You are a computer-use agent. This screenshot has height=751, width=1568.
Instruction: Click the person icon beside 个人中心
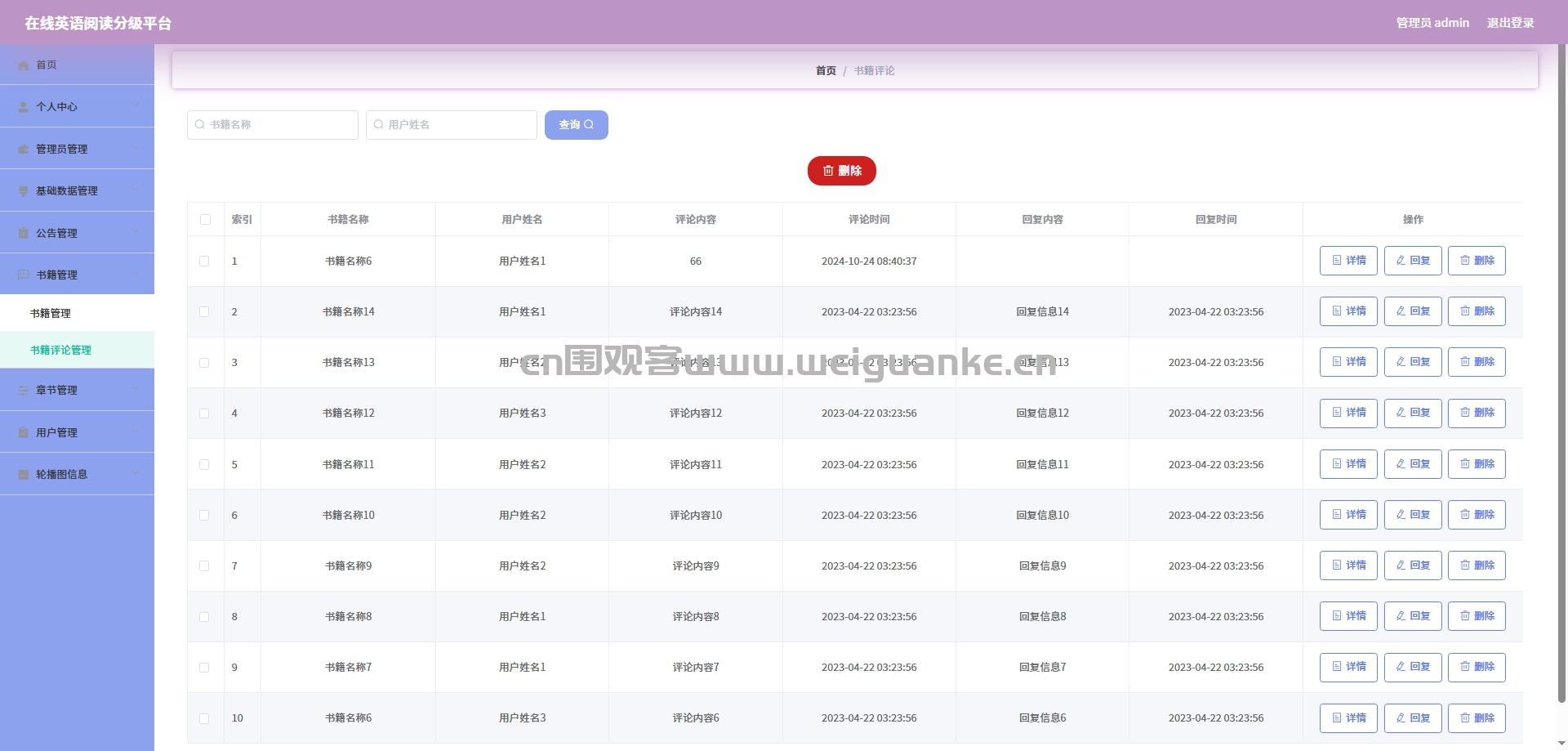[x=23, y=107]
